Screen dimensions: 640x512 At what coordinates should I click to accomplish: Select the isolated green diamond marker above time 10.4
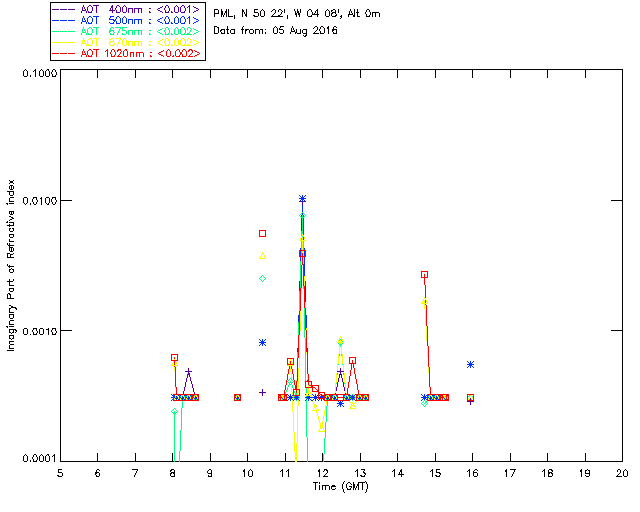tap(262, 278)
